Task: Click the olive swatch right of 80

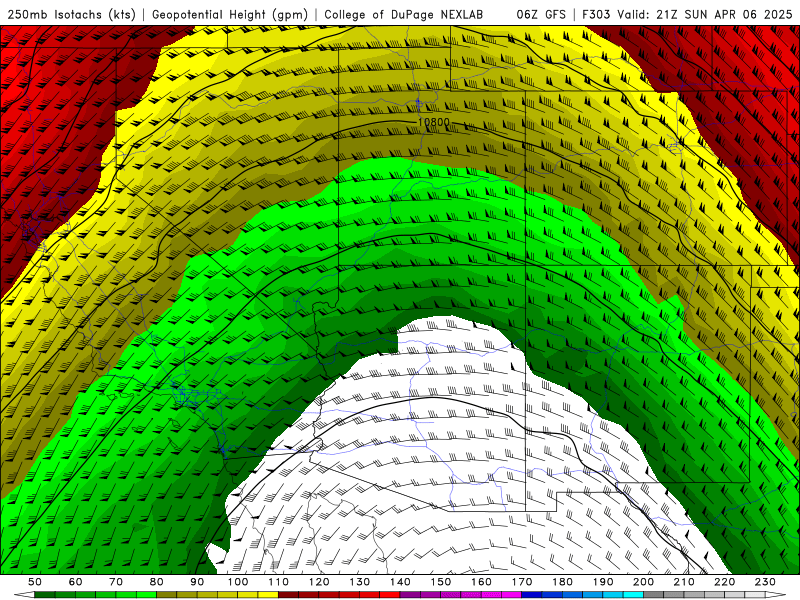Action: 166,595
